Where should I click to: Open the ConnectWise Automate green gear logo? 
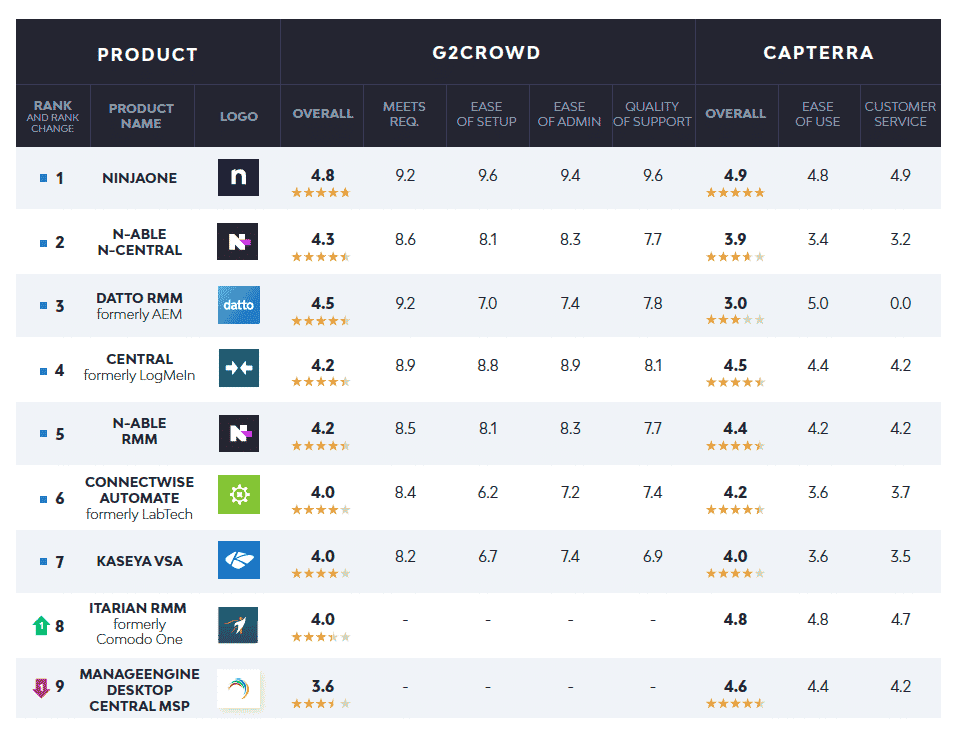(239, 495)
